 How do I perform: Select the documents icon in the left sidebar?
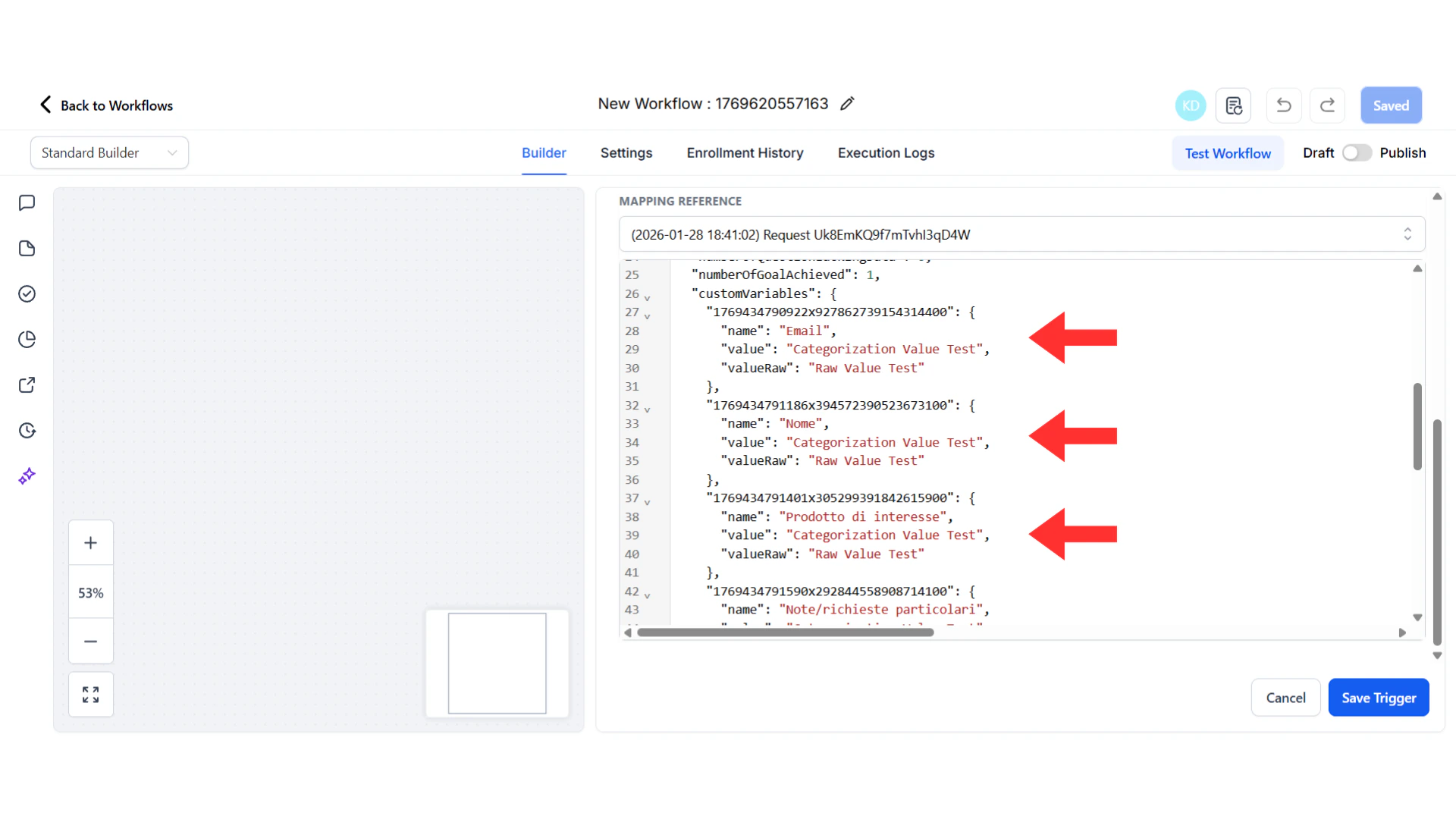27,248
